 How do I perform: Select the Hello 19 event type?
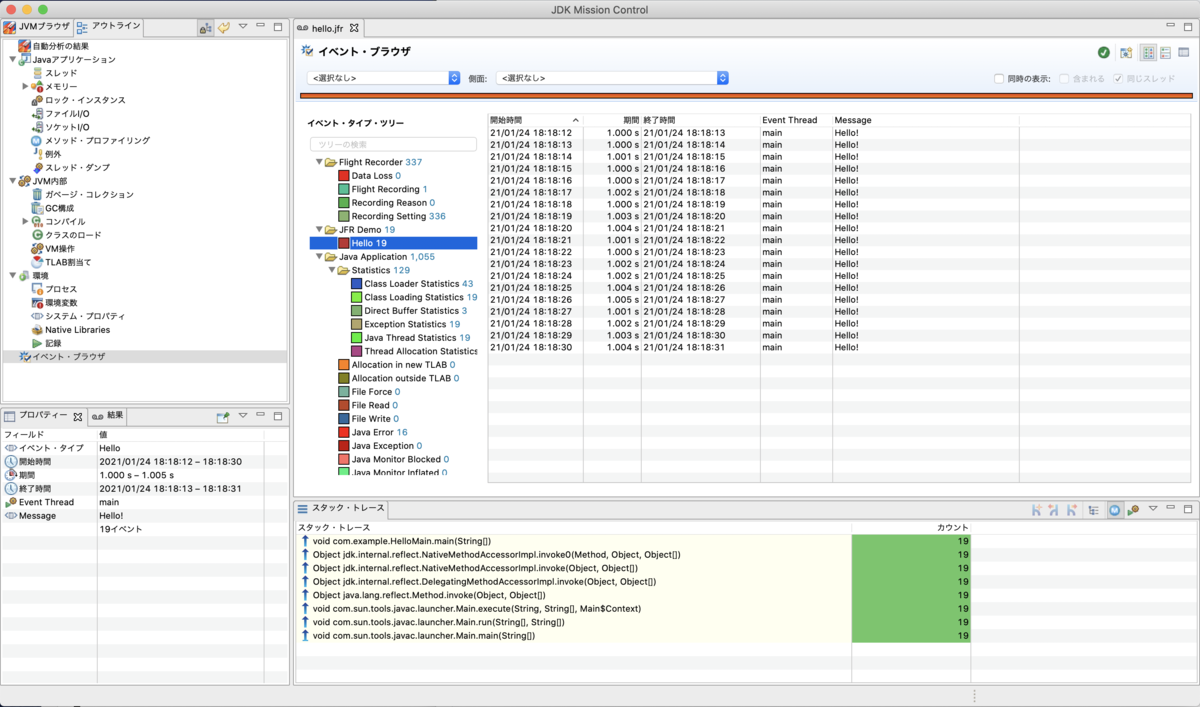393,243
